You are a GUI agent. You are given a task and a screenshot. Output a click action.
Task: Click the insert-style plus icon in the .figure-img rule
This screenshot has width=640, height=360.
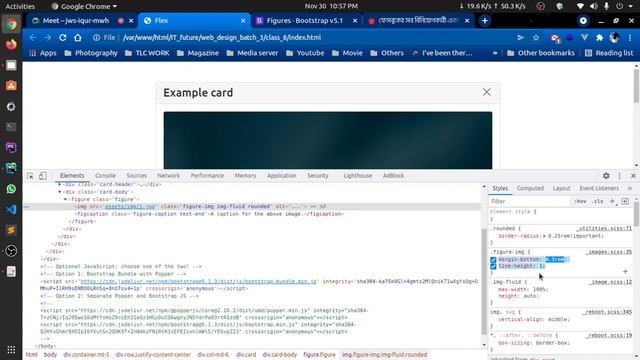click(625, 271)
